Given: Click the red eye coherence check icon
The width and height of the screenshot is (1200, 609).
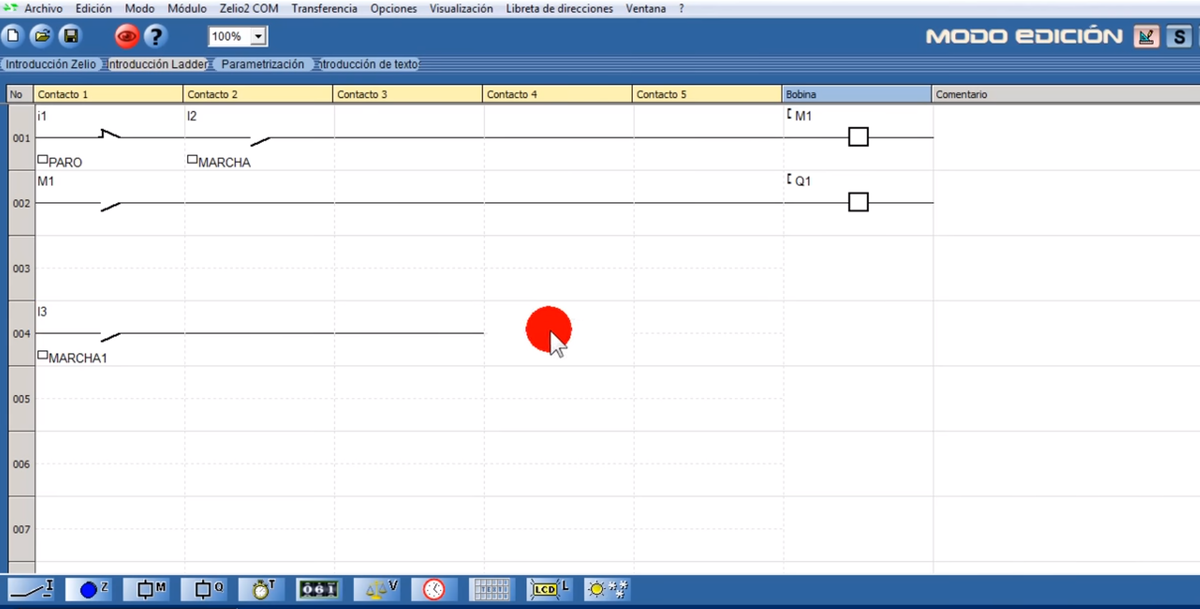Looking at the screenshot, I should click(126, 37).
